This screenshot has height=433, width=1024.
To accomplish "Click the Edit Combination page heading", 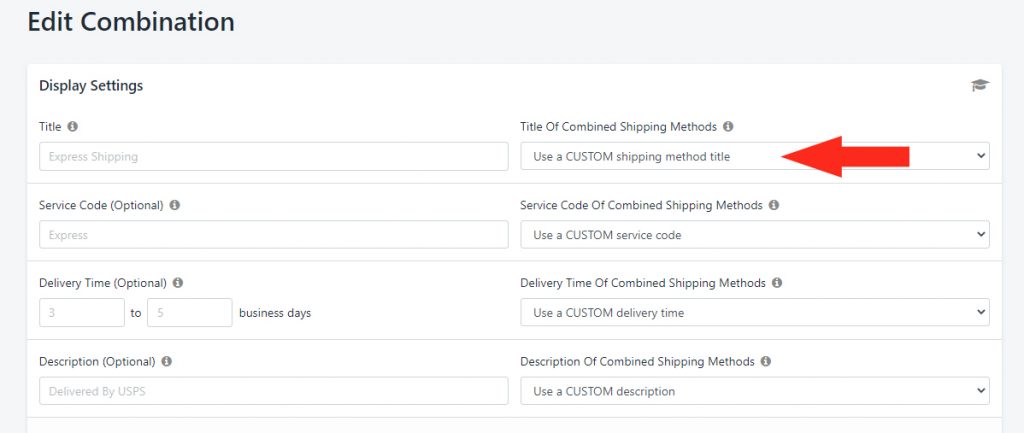I will 131,22.
